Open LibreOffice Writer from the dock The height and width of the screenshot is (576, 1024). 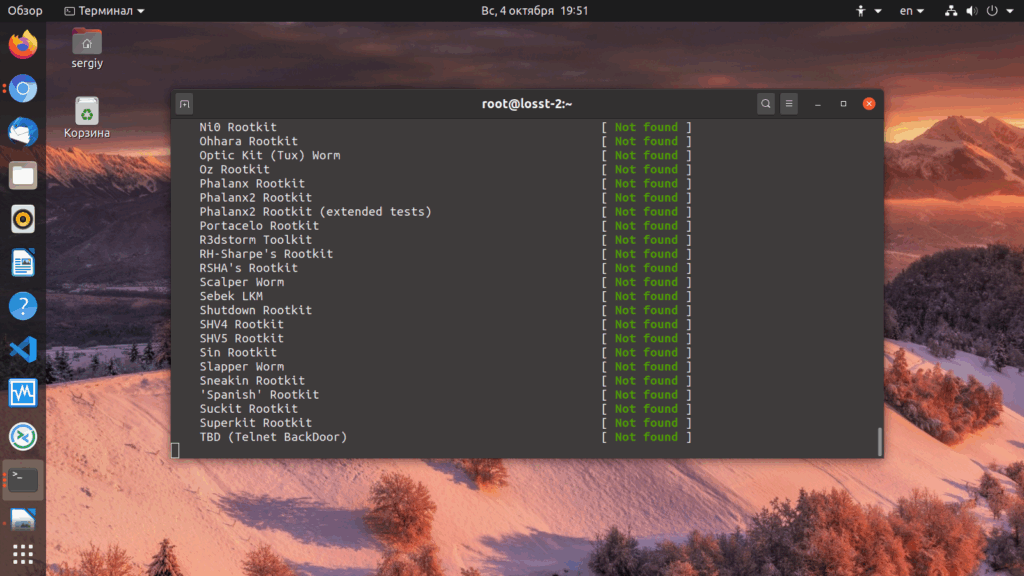pyautogui.click(x=23, y=263)
